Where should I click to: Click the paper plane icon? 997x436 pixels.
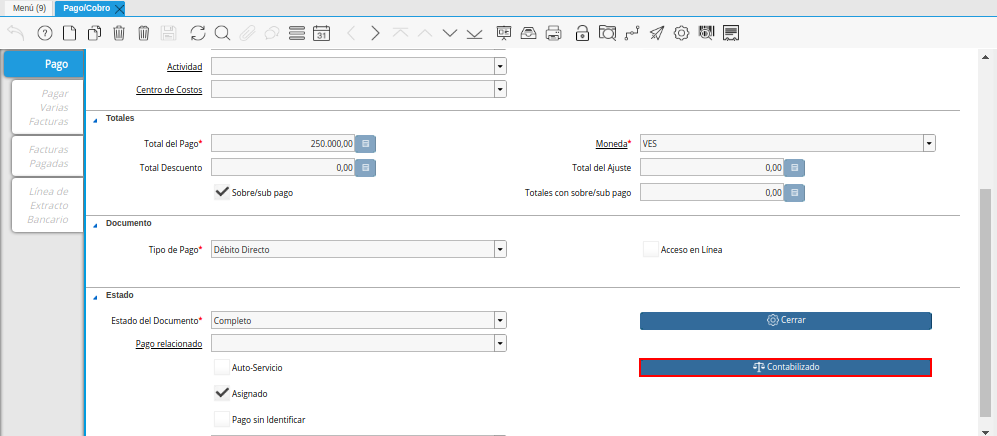point(657,33)
